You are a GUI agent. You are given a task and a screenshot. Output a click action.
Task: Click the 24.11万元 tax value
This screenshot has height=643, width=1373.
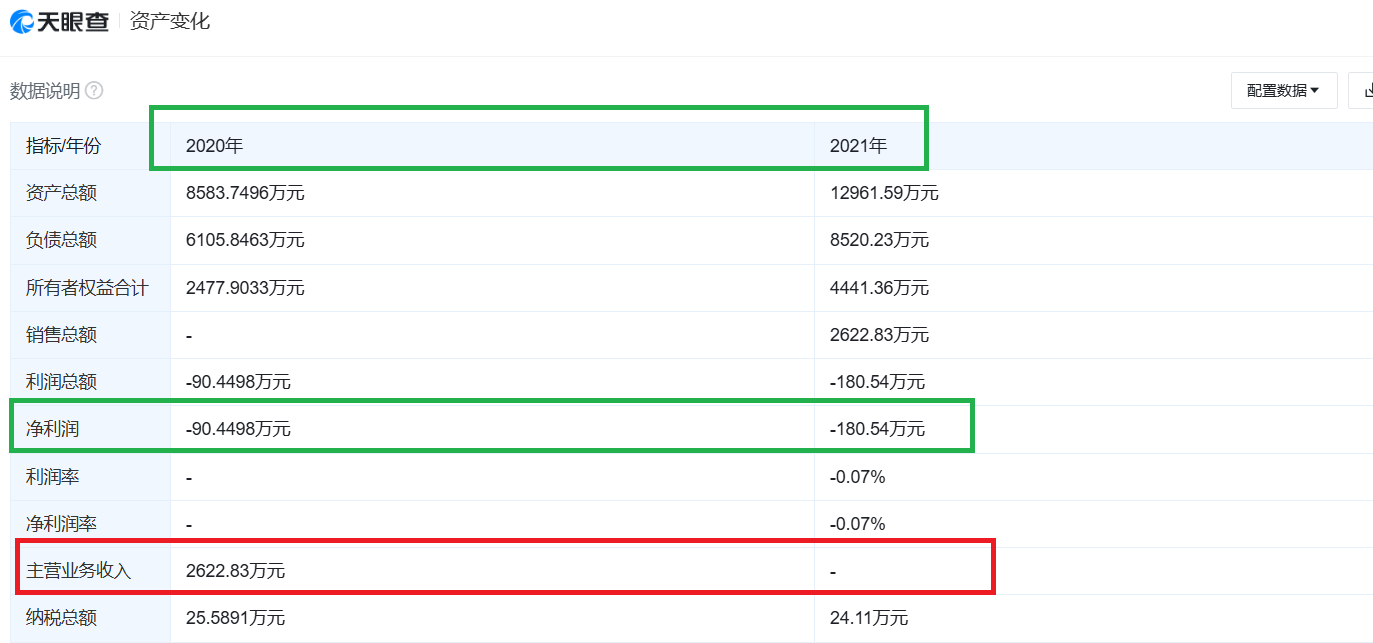(x=869, y=618)
